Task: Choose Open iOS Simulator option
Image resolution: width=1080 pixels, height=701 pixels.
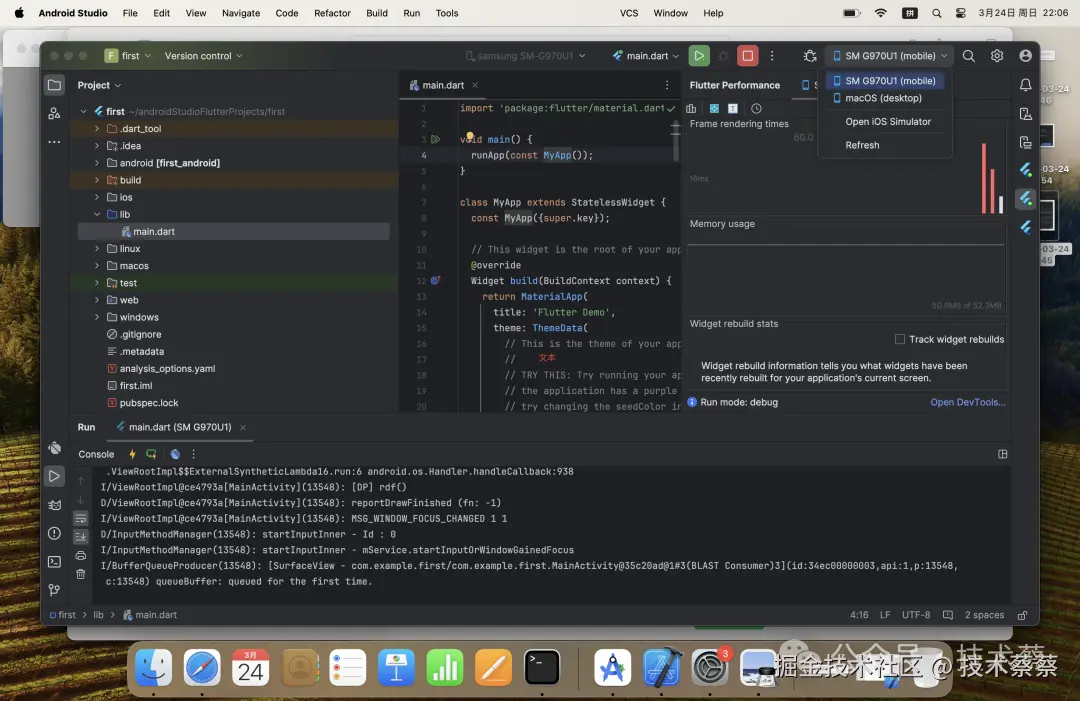Action: pos(888,122)
